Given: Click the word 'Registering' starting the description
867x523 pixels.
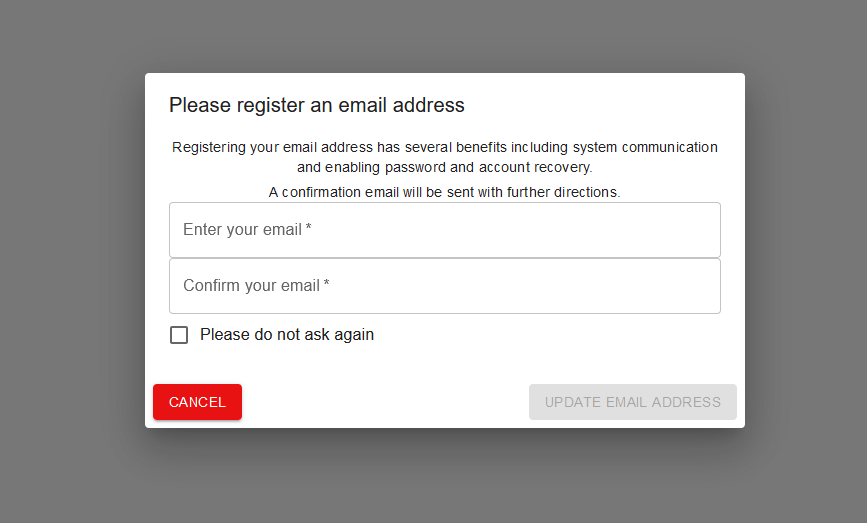Looking at the screenshot, I should click(x=209, y=147).
